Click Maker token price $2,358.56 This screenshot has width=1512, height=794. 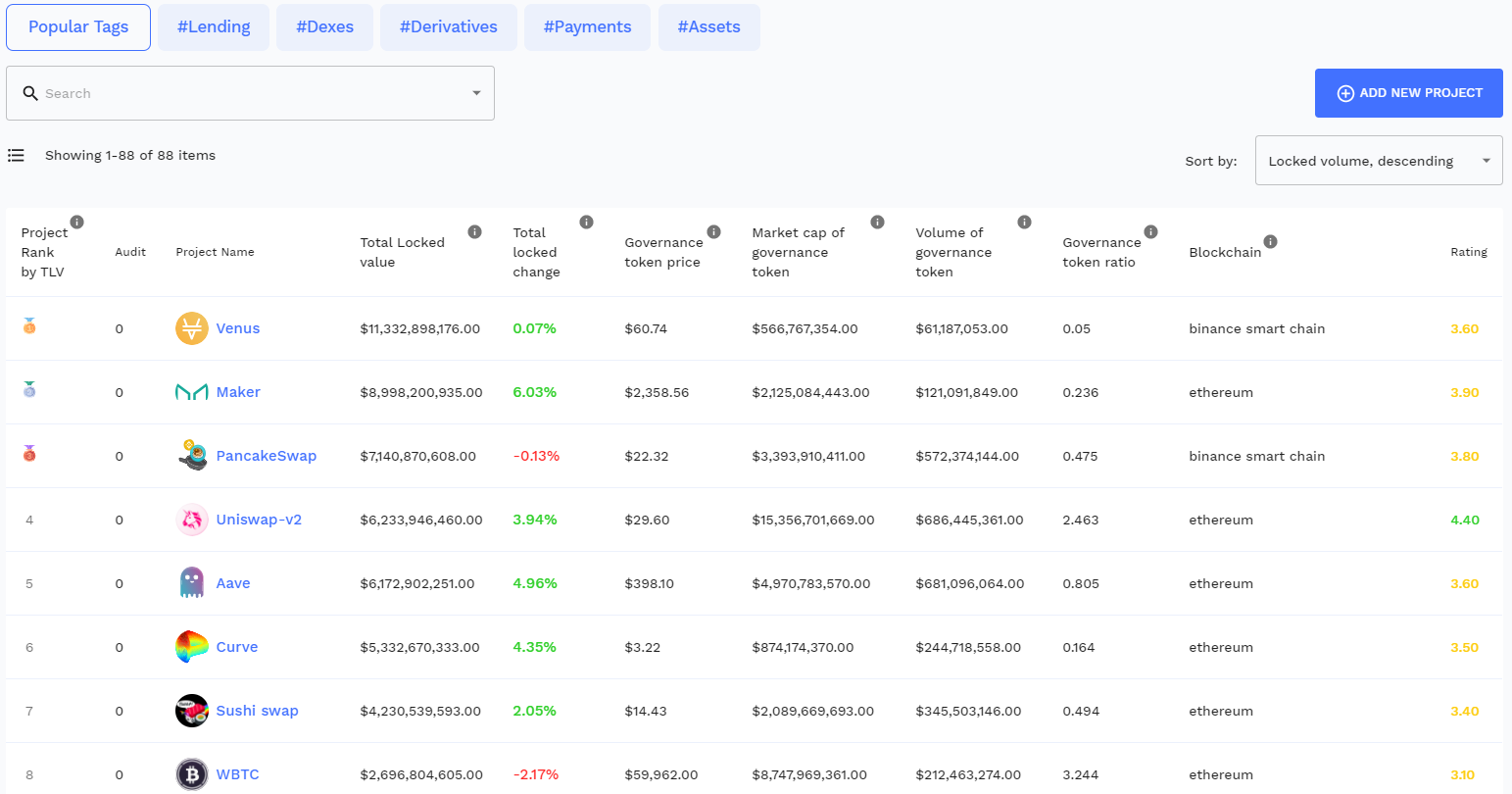tap(657, 392)
